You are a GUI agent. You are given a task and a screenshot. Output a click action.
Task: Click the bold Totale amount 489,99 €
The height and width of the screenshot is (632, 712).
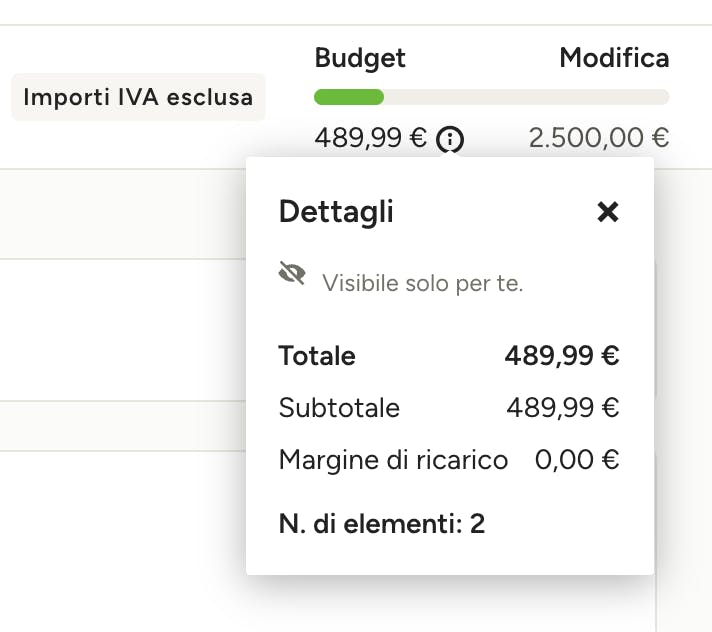pyautogui.click(x=562, y=356)
